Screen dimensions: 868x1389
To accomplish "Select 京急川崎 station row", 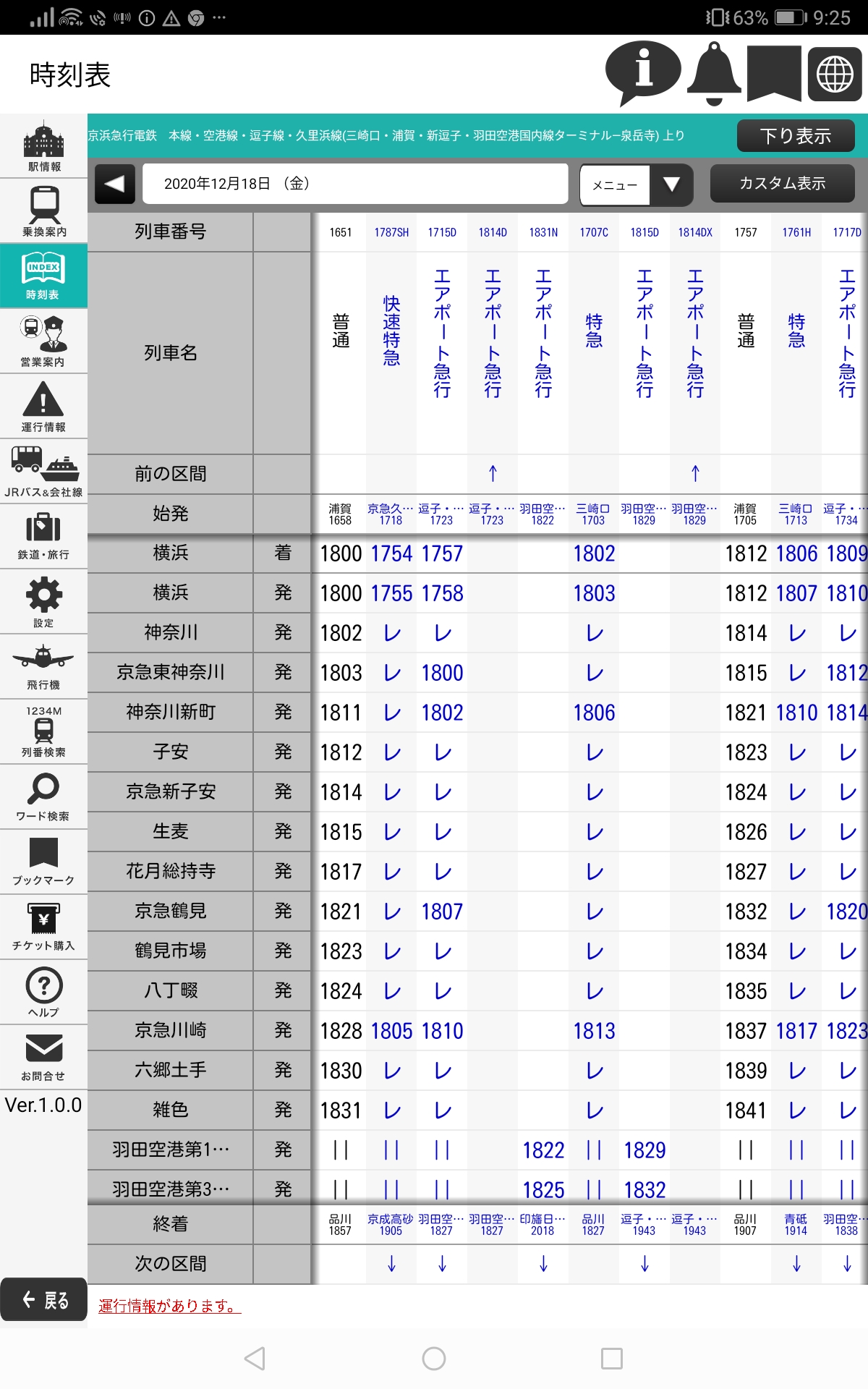I will click(x=171, y=1030).
